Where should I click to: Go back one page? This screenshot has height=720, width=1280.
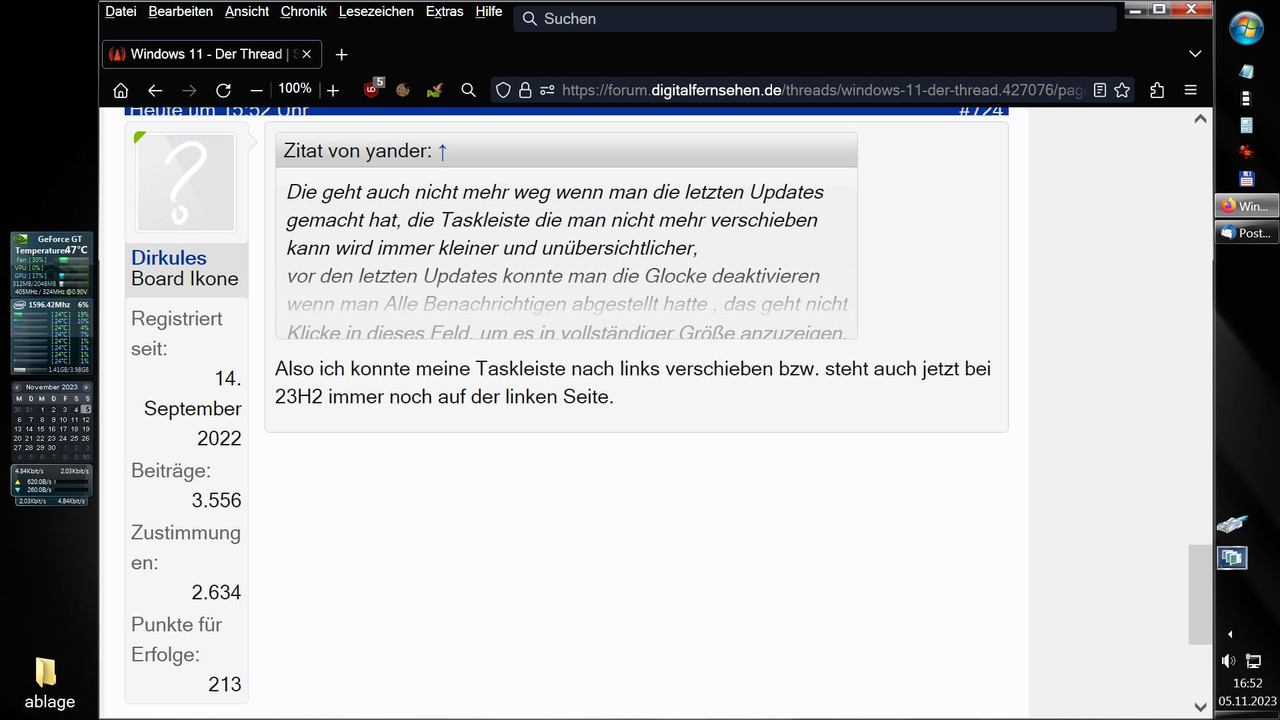[x=155, y=90]
